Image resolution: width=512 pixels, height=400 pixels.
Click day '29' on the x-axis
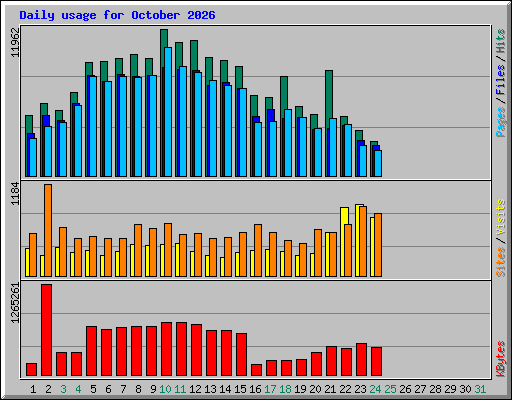click(450, 389)
